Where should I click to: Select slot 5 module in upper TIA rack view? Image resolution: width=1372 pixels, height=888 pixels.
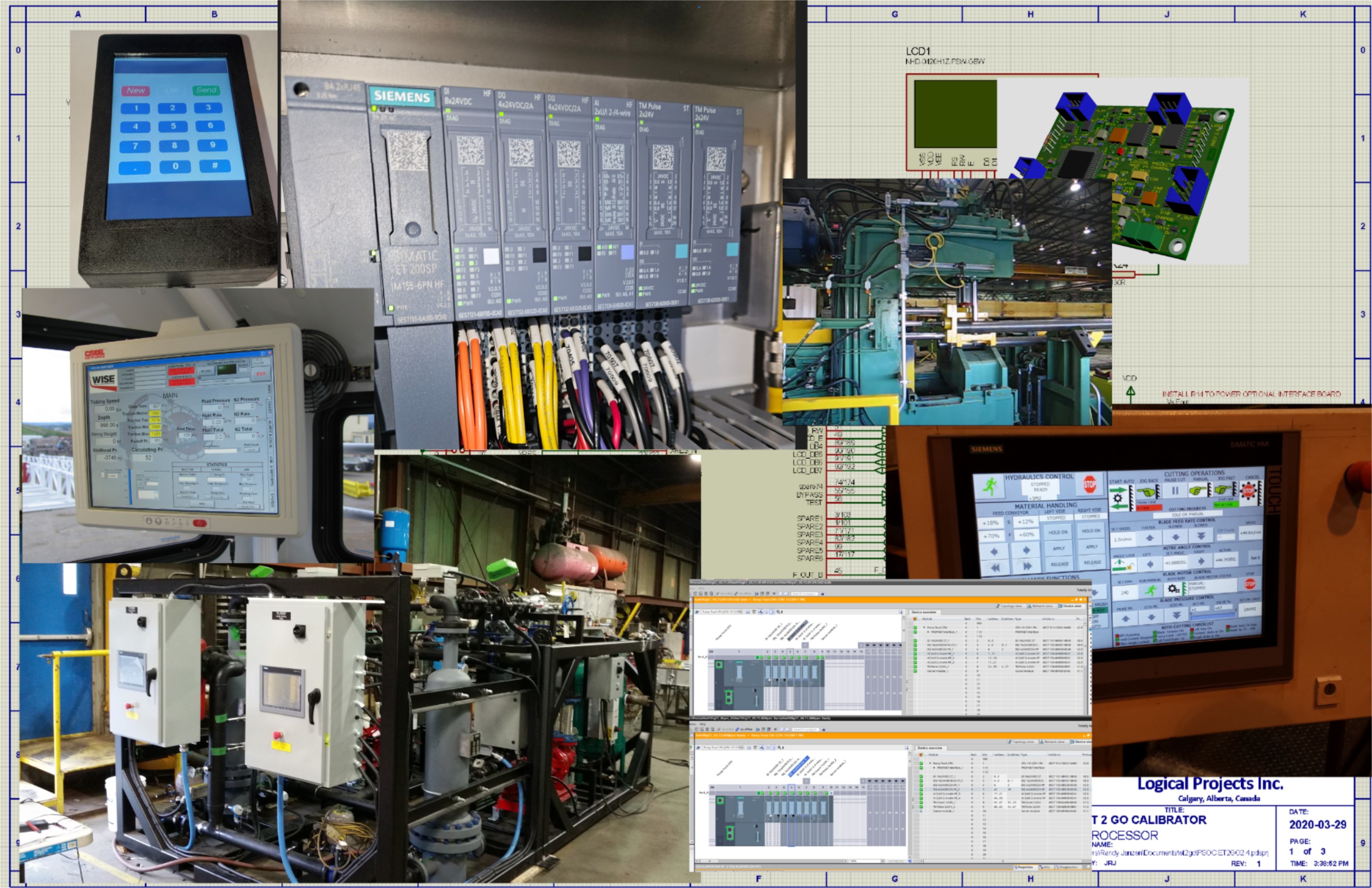(x=790, y=679)
